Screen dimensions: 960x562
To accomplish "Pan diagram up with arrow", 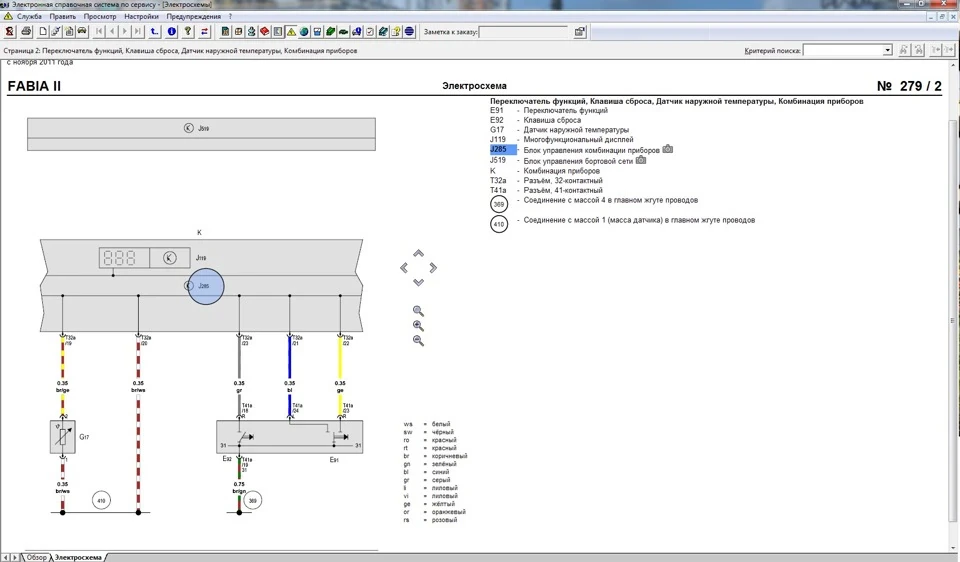I will tap(418, 253).
